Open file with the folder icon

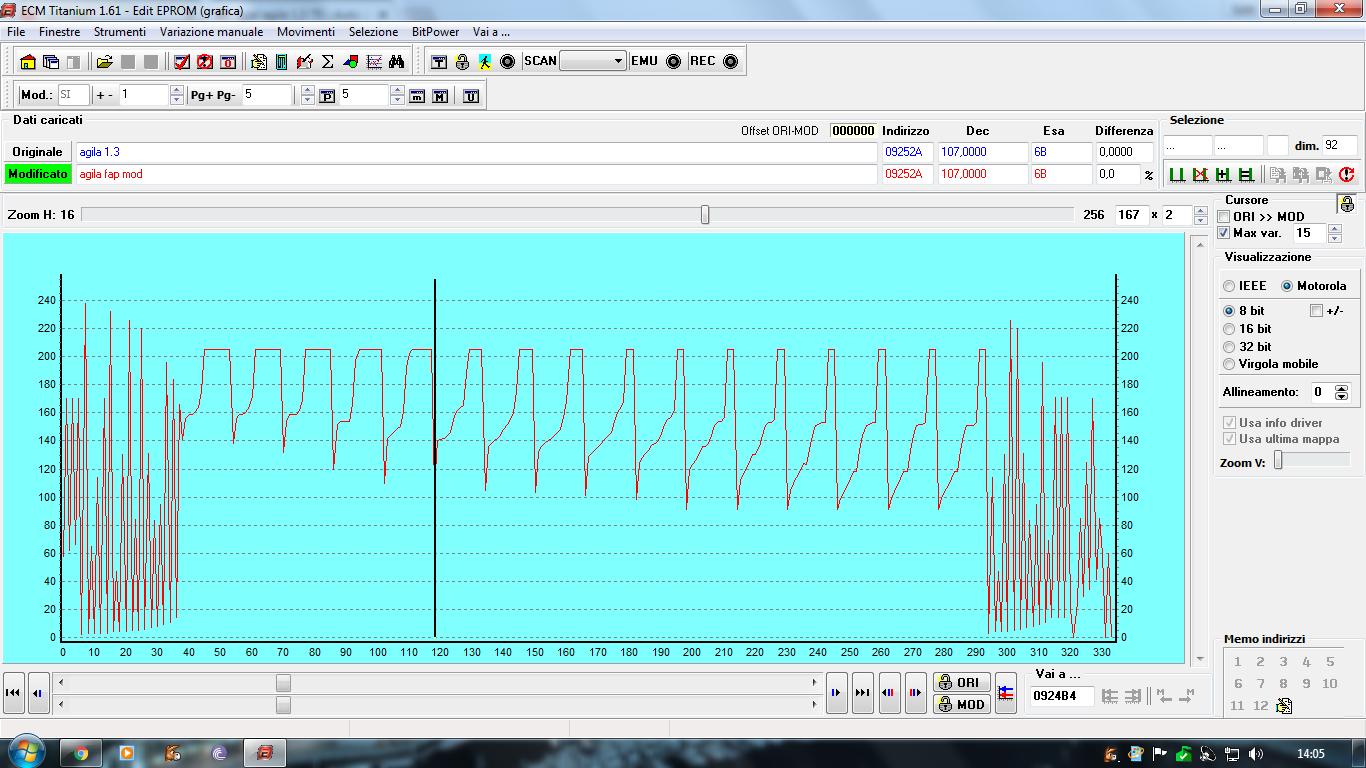pyautogui.click(x=105, y=62)
